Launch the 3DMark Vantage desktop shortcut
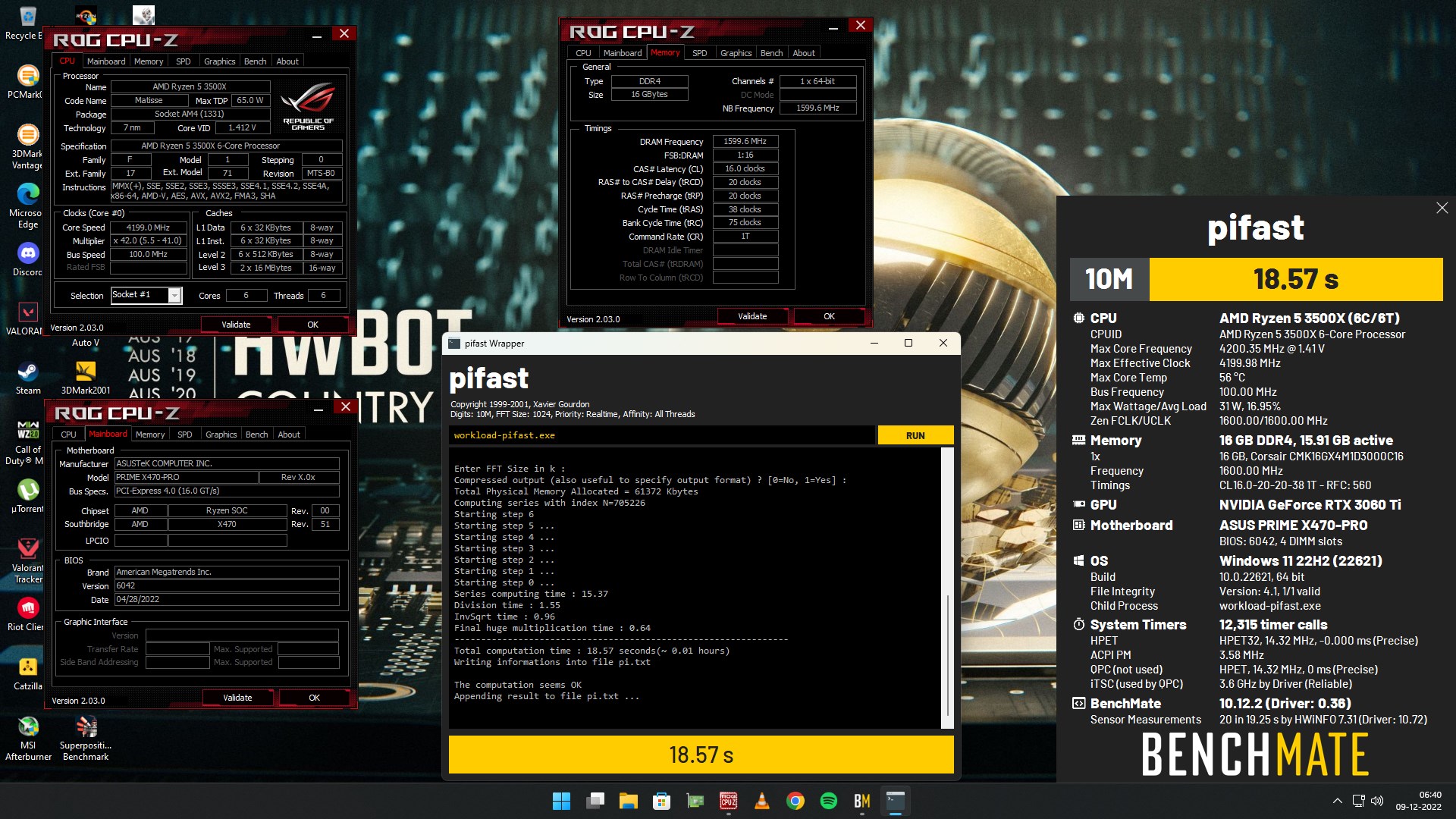 27,147
